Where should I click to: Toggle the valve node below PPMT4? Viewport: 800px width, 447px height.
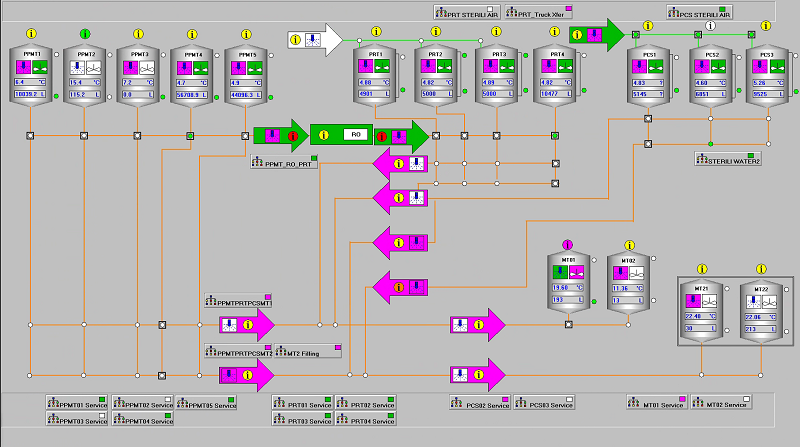point(190,134)
